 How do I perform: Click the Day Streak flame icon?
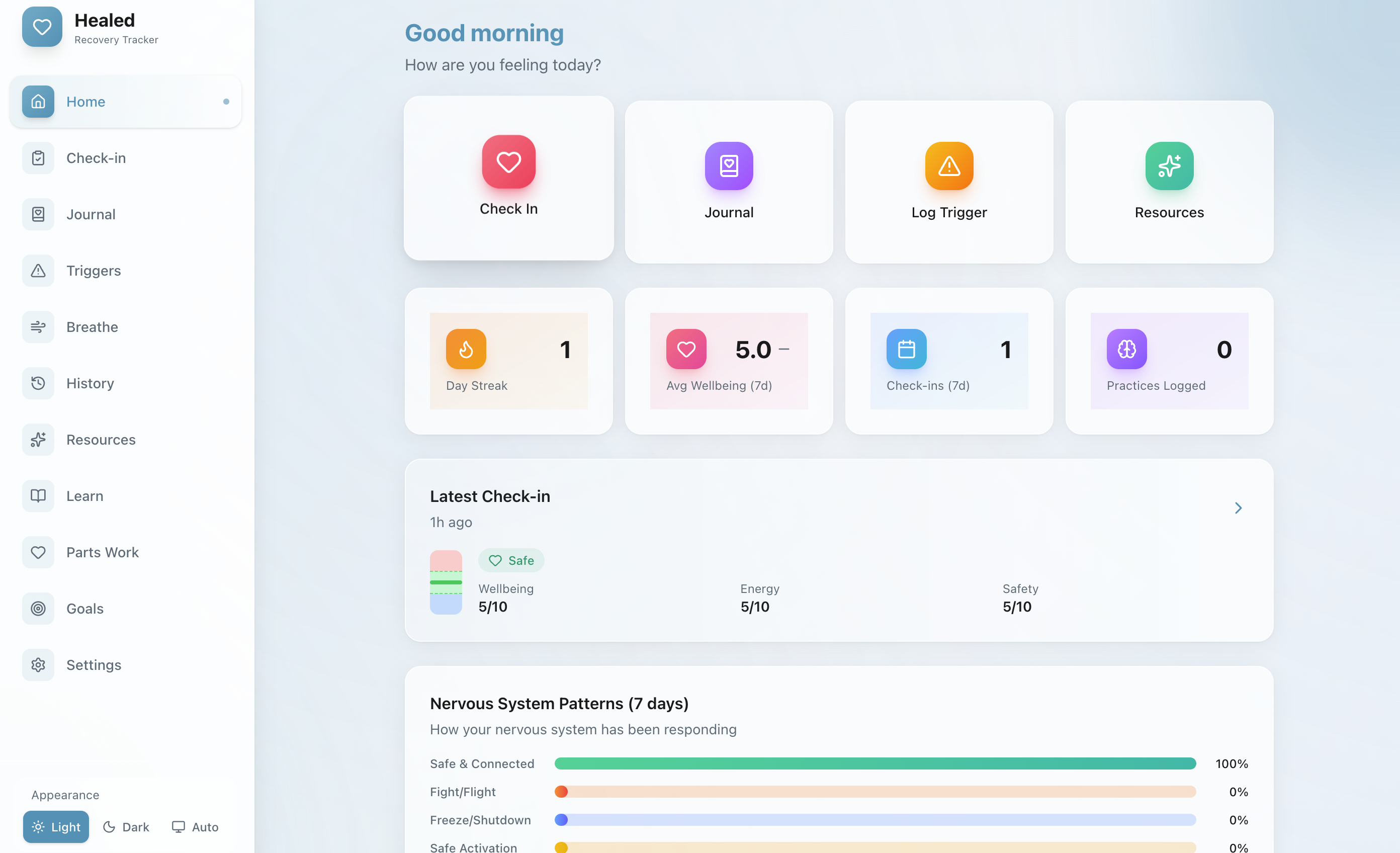[466, 349]
